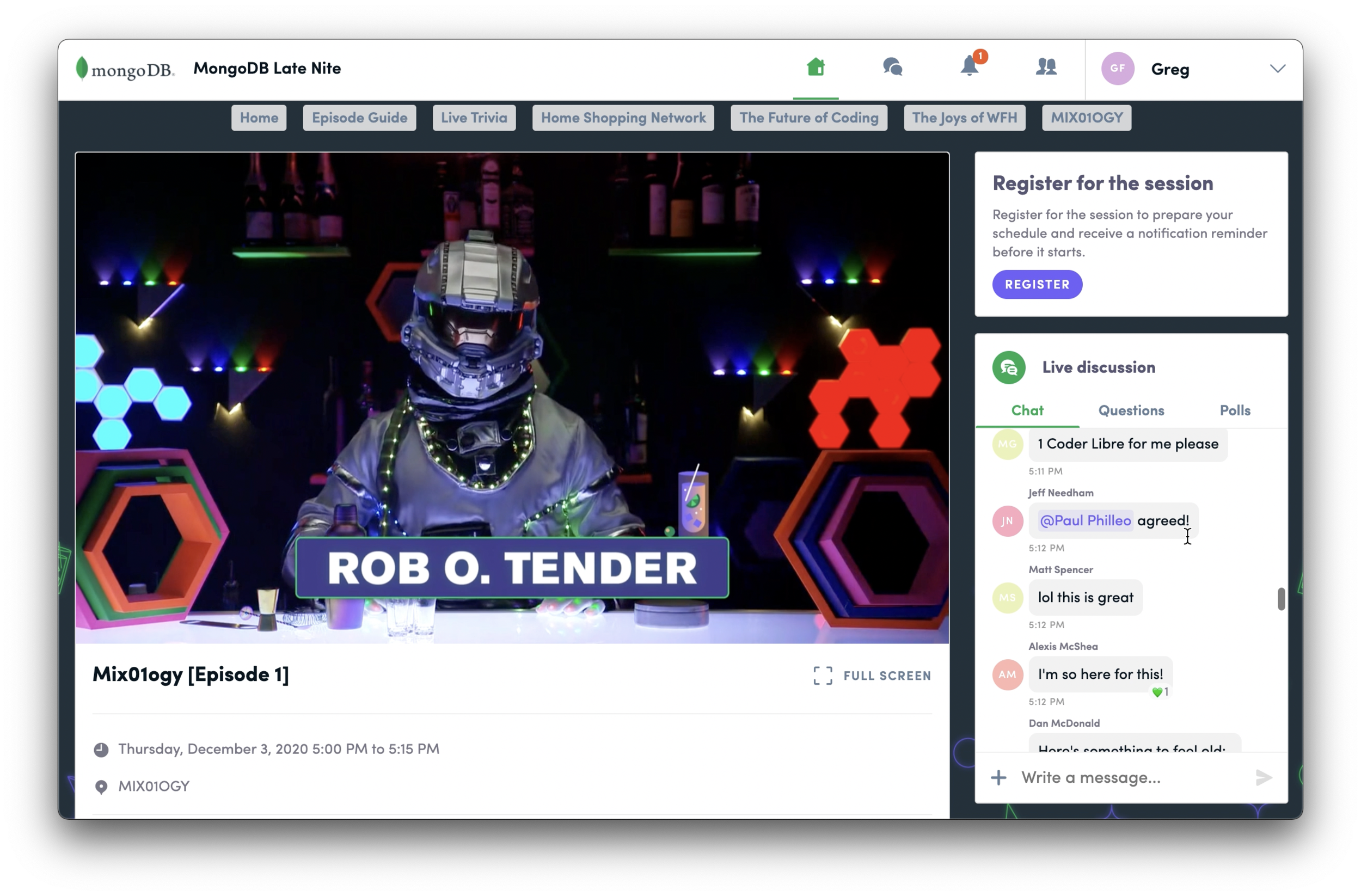Select the Chat tab
The width and height of the screenshot is (1361, 896).
(x=1027, y=410)
